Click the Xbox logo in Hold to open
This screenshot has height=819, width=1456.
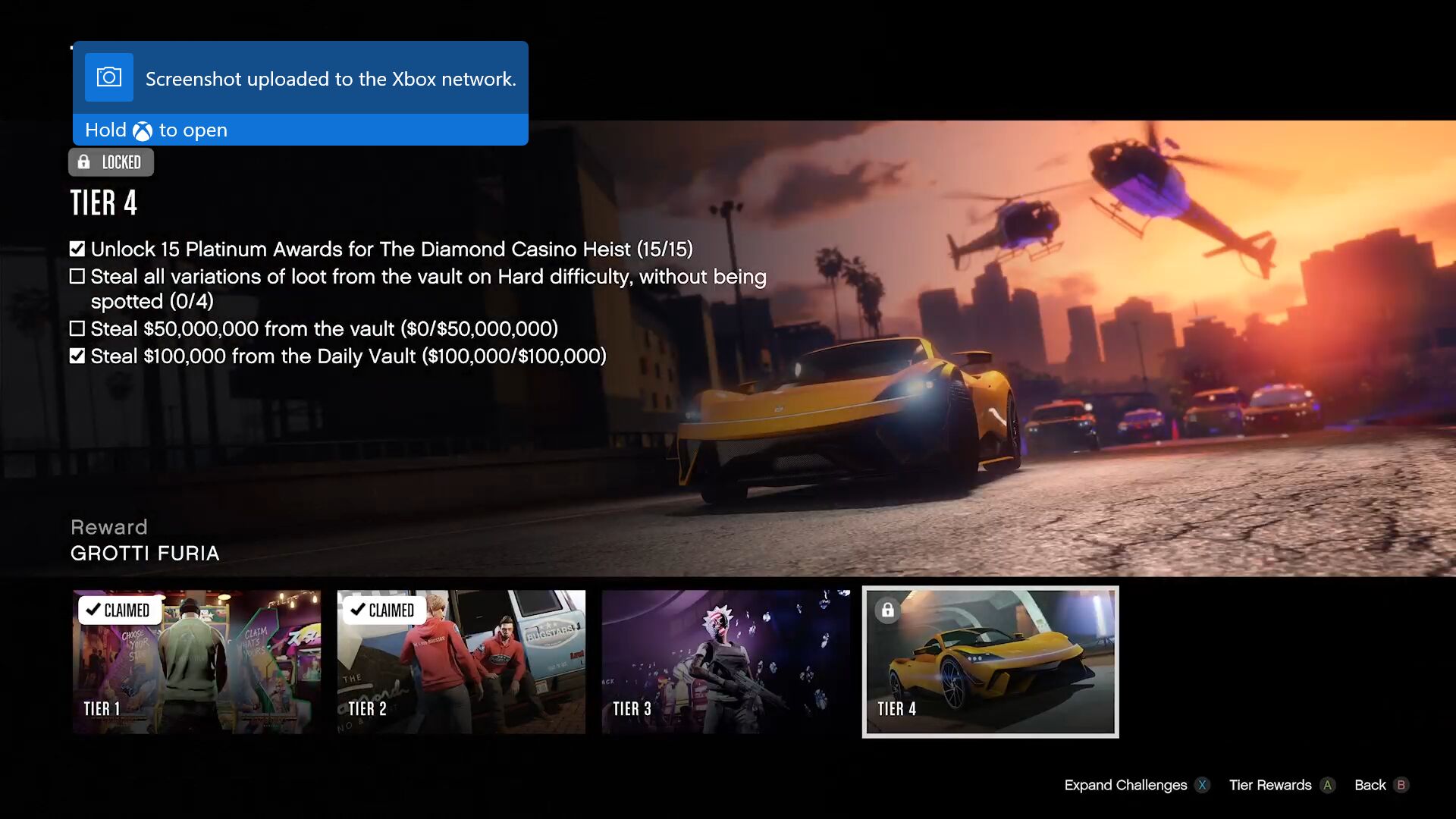143,131
